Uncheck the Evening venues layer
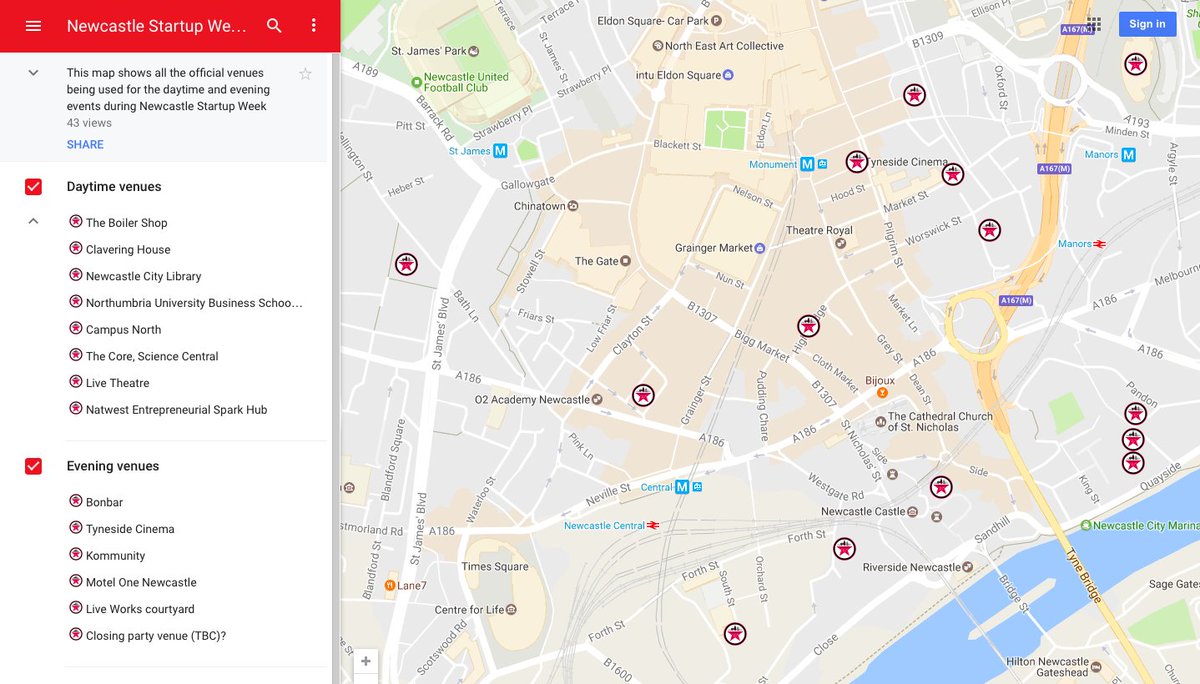The image size is (1200, 684). (x=33, y=465)
